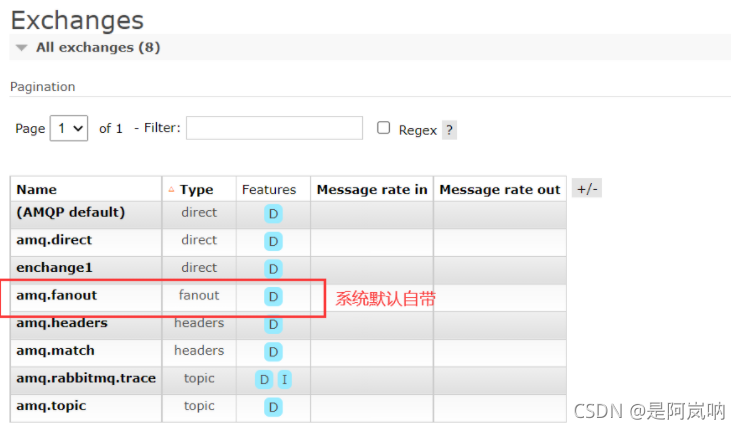
Task: Click the Exchanges page heading
Action: [x=77, y=21]
